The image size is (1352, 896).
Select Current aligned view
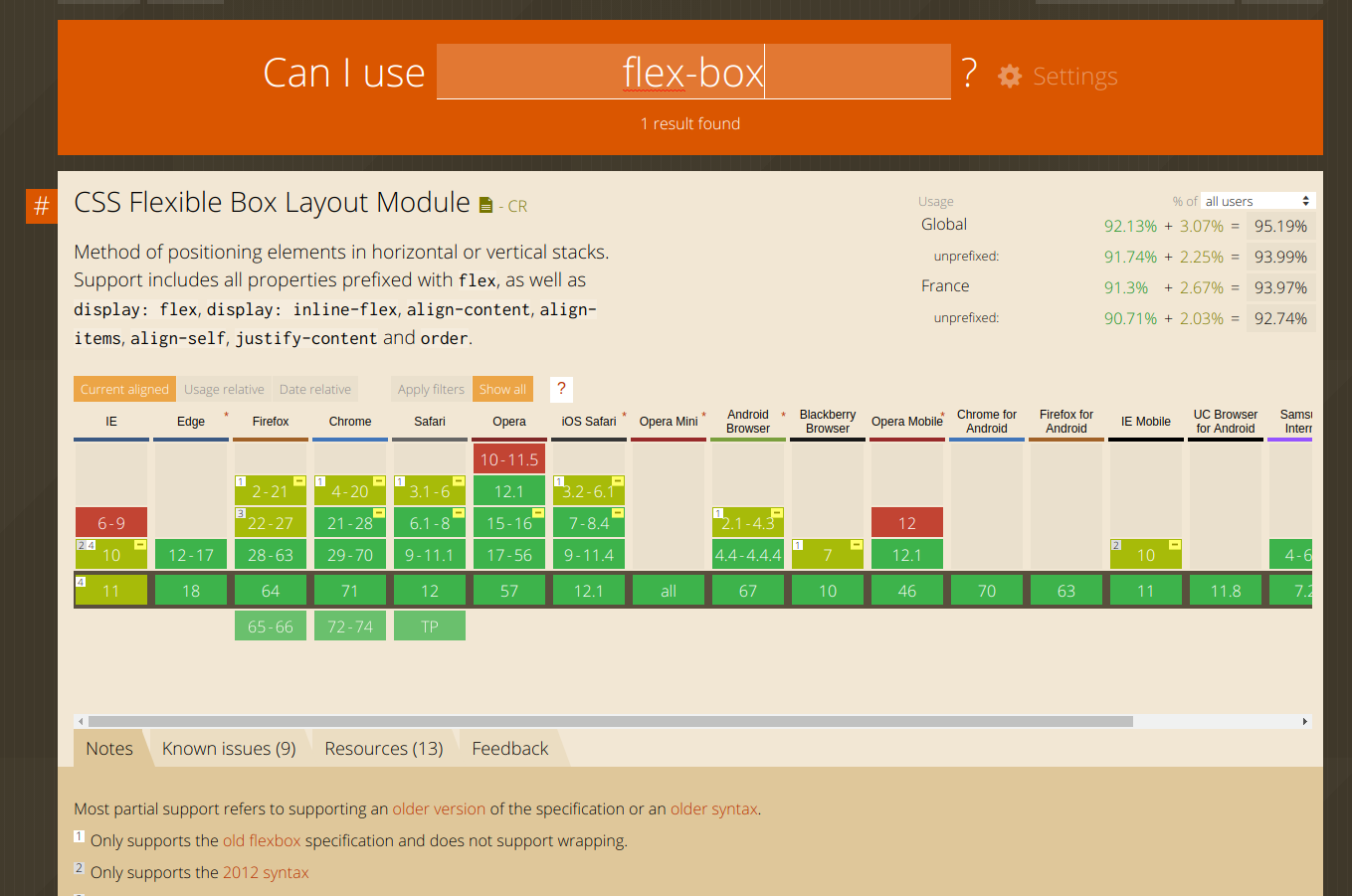(124, 389)
